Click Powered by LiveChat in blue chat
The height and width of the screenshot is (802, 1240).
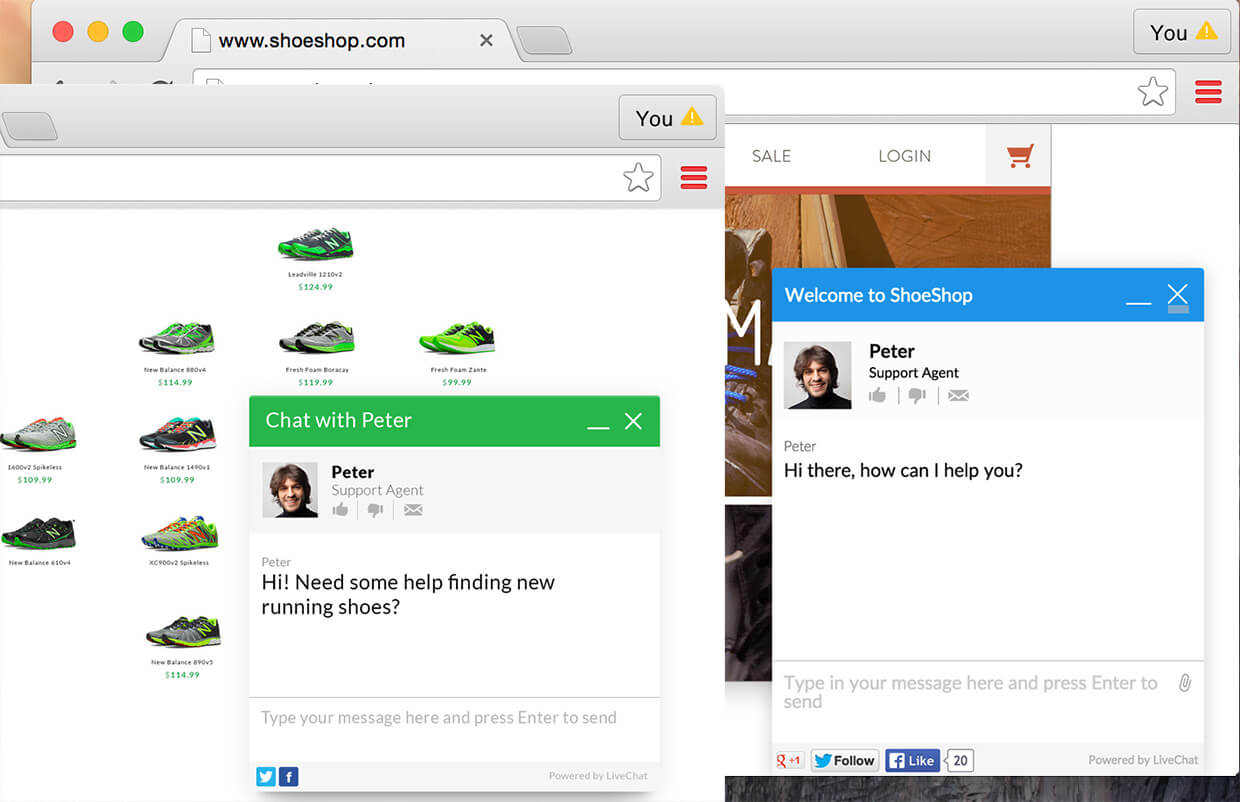[1143, 760]
